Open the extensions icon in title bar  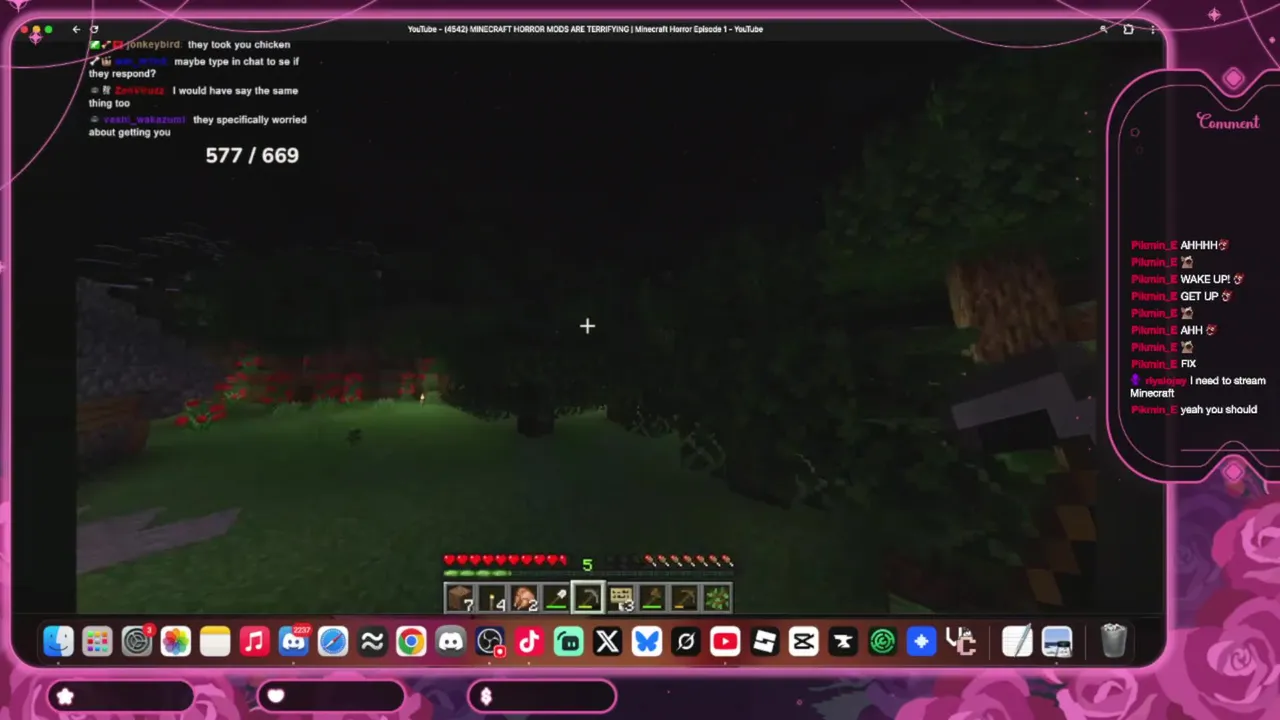tap(1128, 29)
